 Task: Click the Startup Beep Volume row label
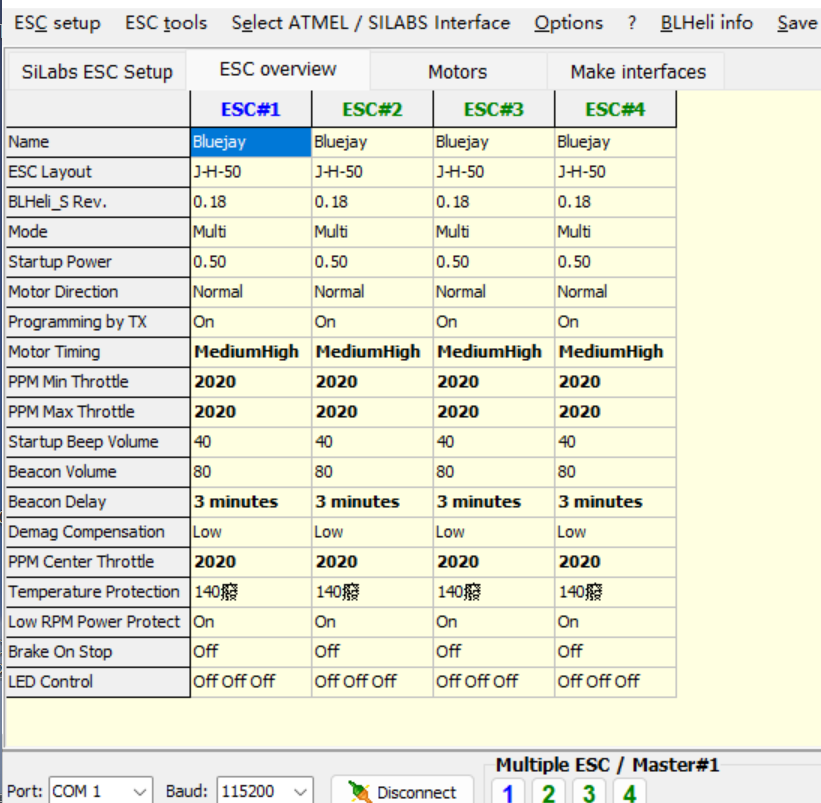point(98,442)
